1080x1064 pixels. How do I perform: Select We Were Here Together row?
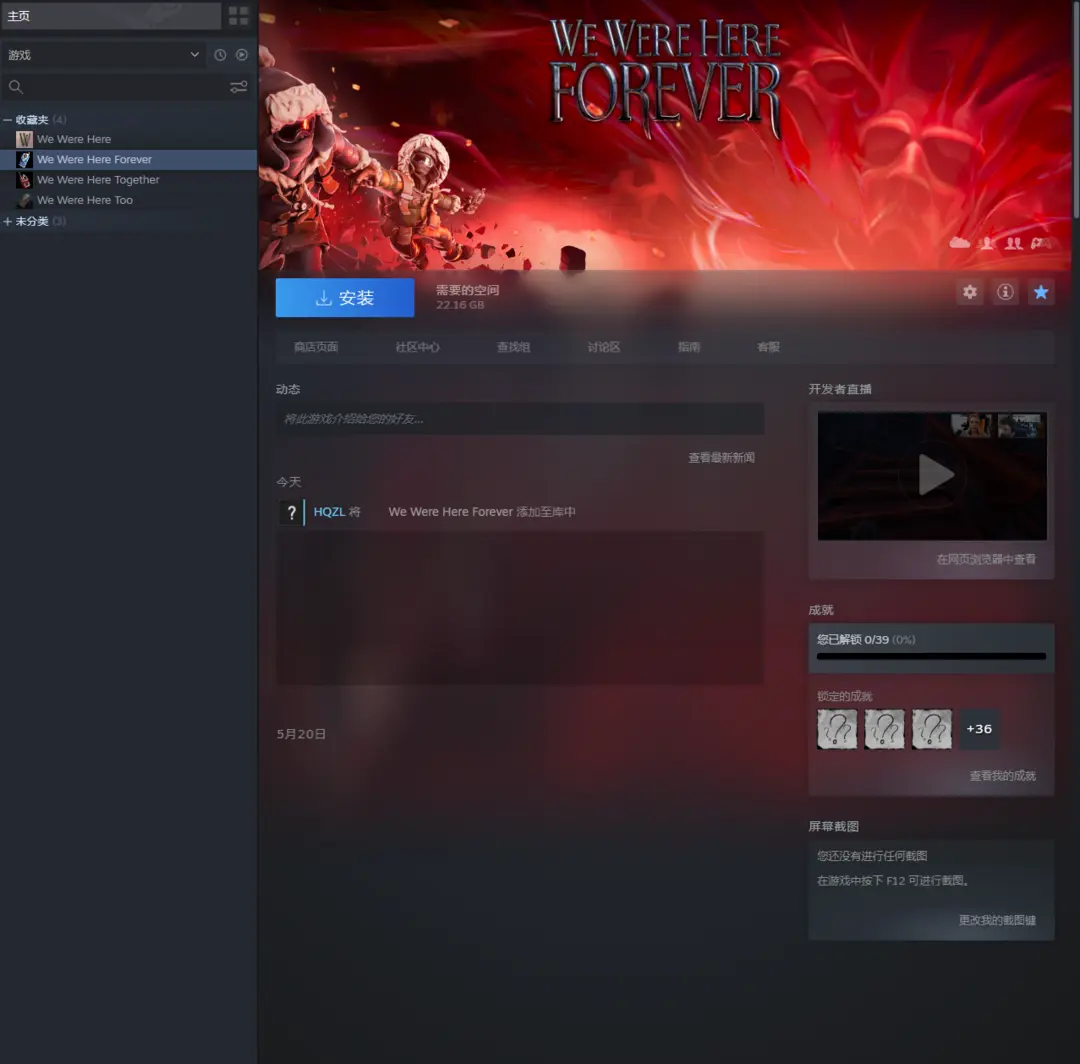click(129, 180)
